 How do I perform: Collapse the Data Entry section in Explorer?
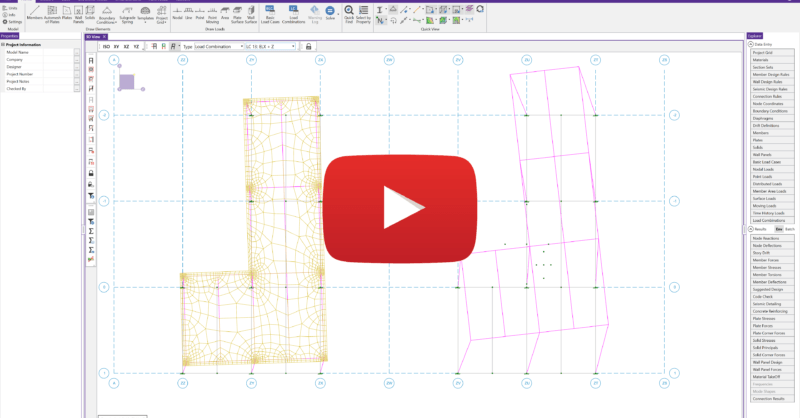750,45
